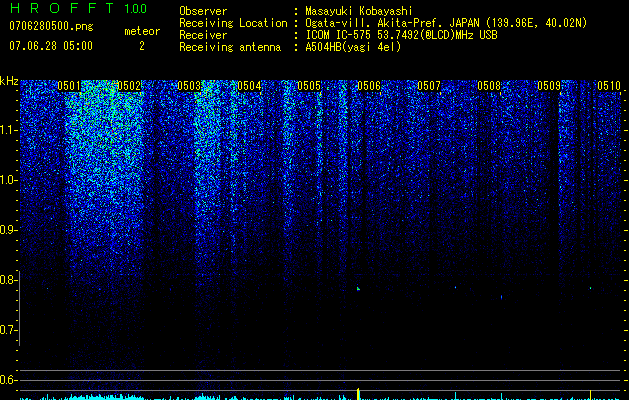Click the meteor echo just after 0506
Image resolution: width=629 pixels, height=400 pixels.
pos(358,288)
